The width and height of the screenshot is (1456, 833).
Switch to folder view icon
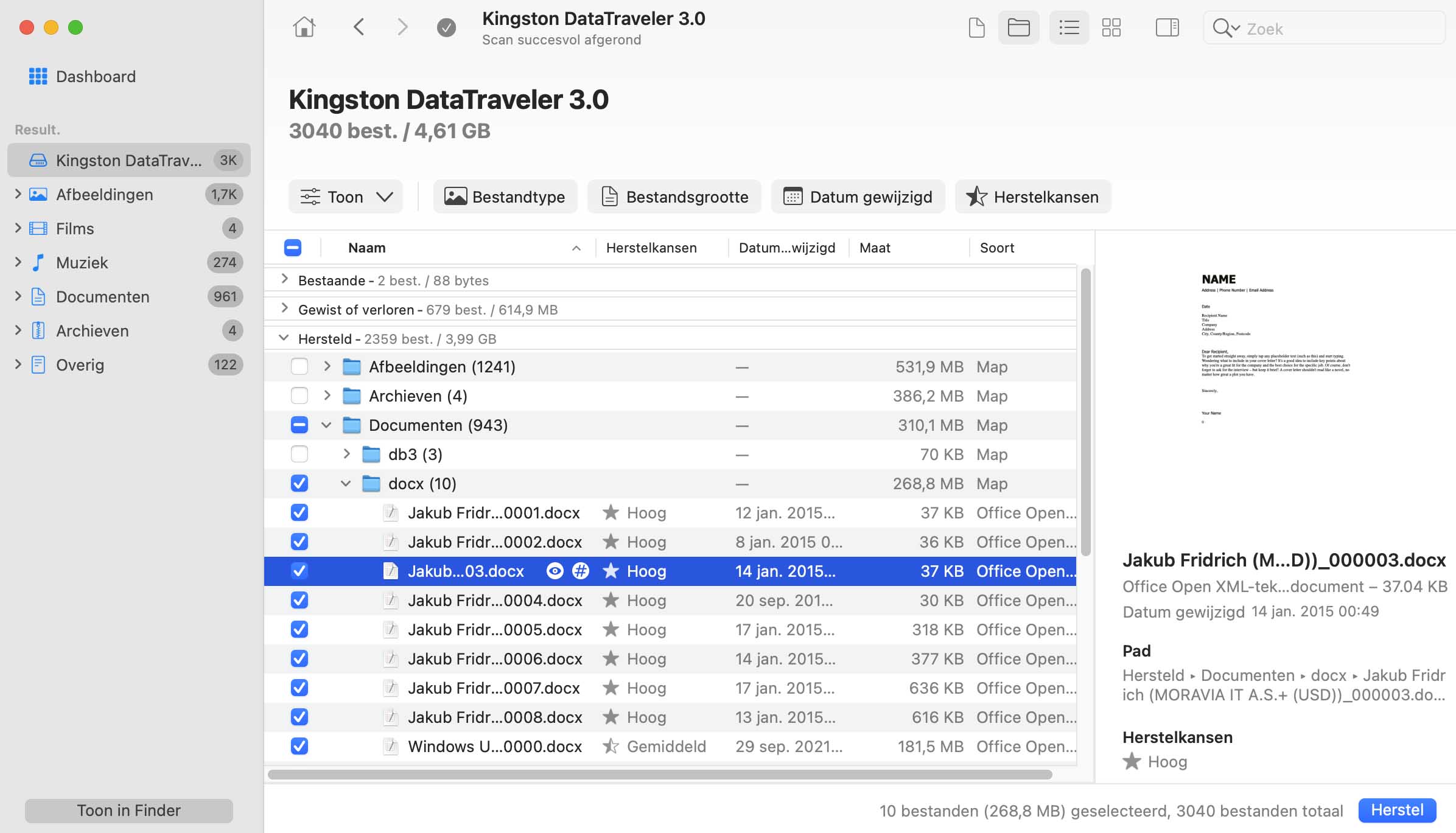point(1018,28)
